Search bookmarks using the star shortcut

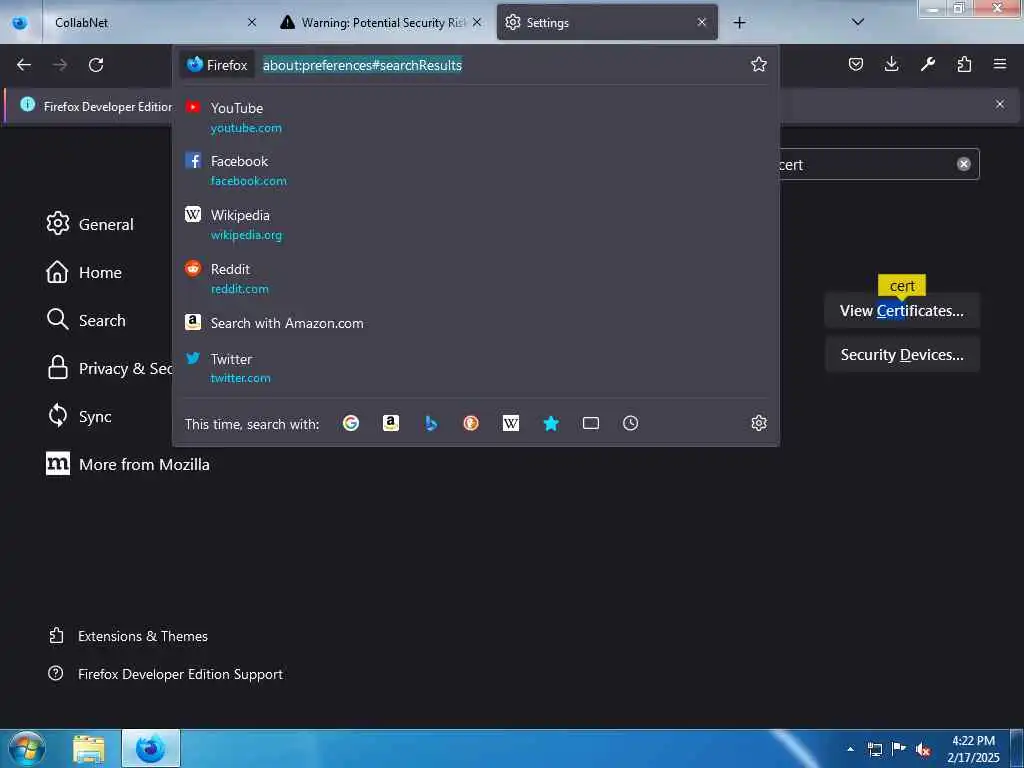click(551, 423)
